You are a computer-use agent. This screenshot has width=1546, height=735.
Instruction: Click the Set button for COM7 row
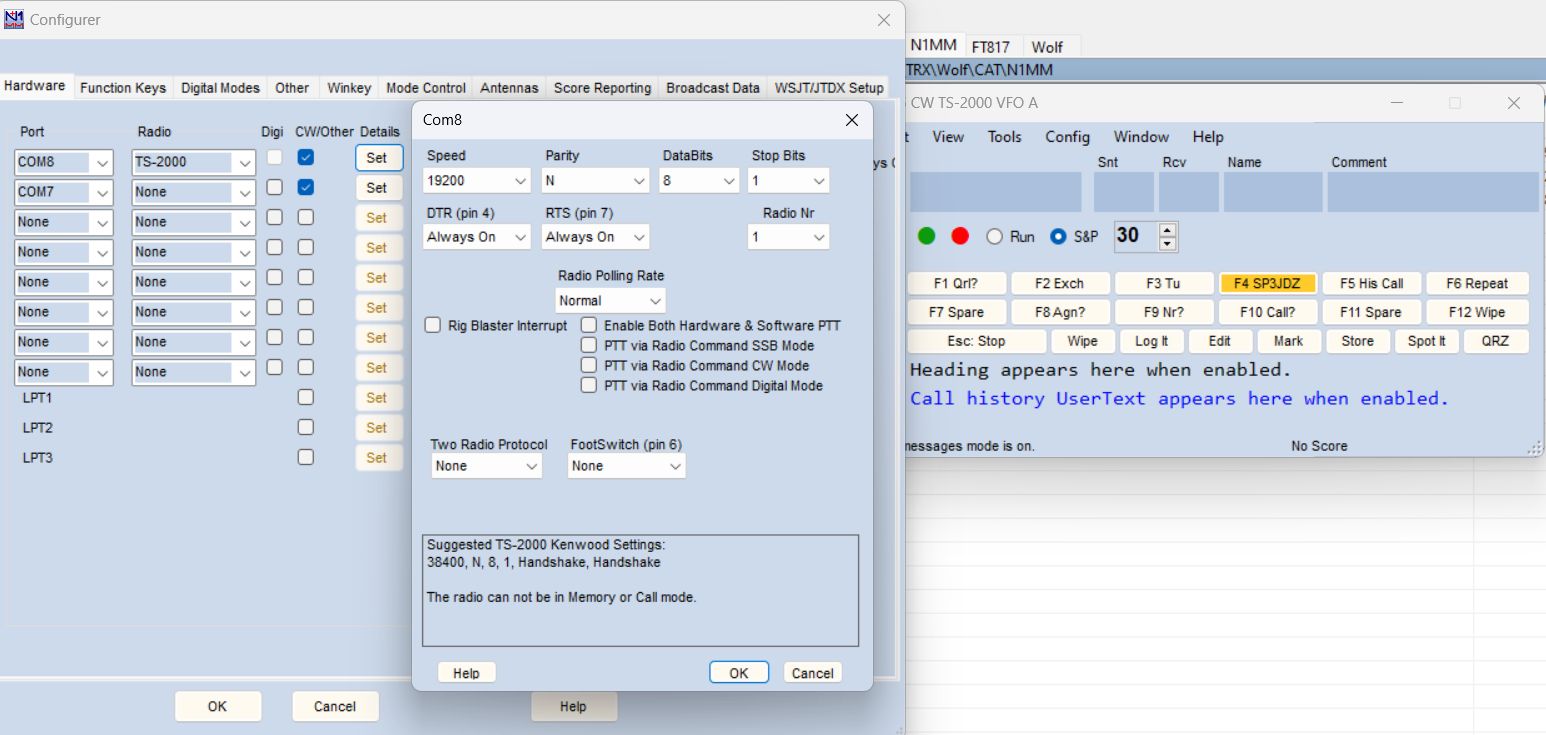coord(377,187)
